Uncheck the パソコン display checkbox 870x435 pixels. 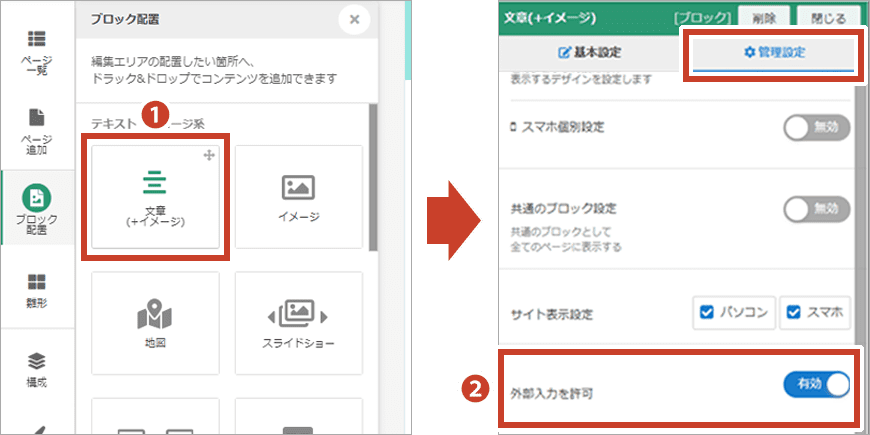[x=709, y=313]
